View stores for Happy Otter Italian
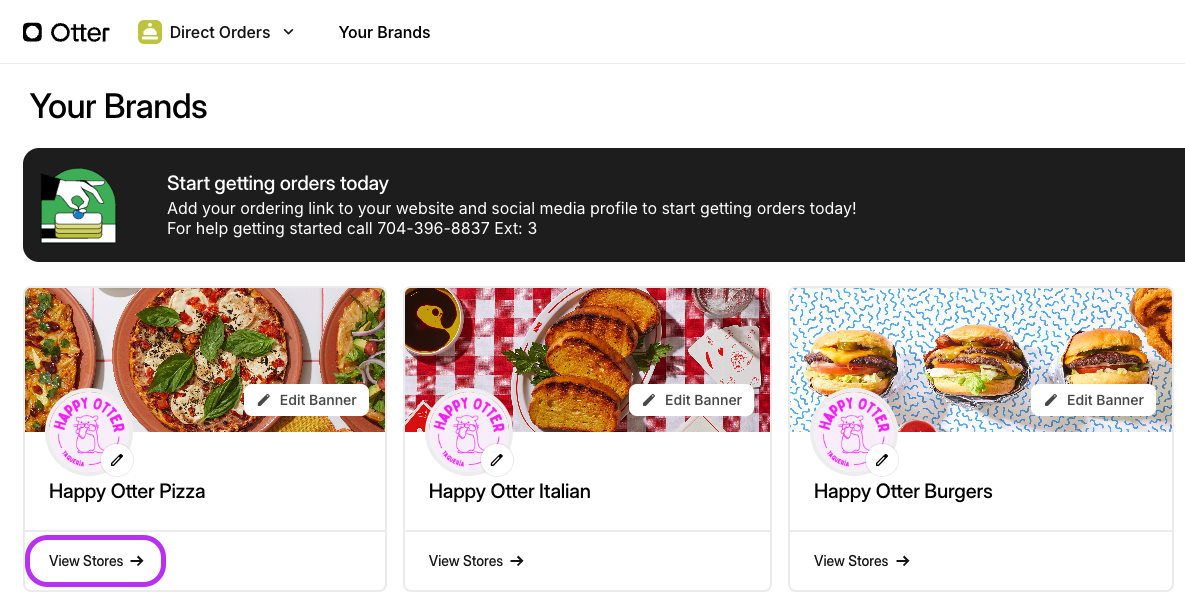The image size is (1185, 600). point(476,561)
